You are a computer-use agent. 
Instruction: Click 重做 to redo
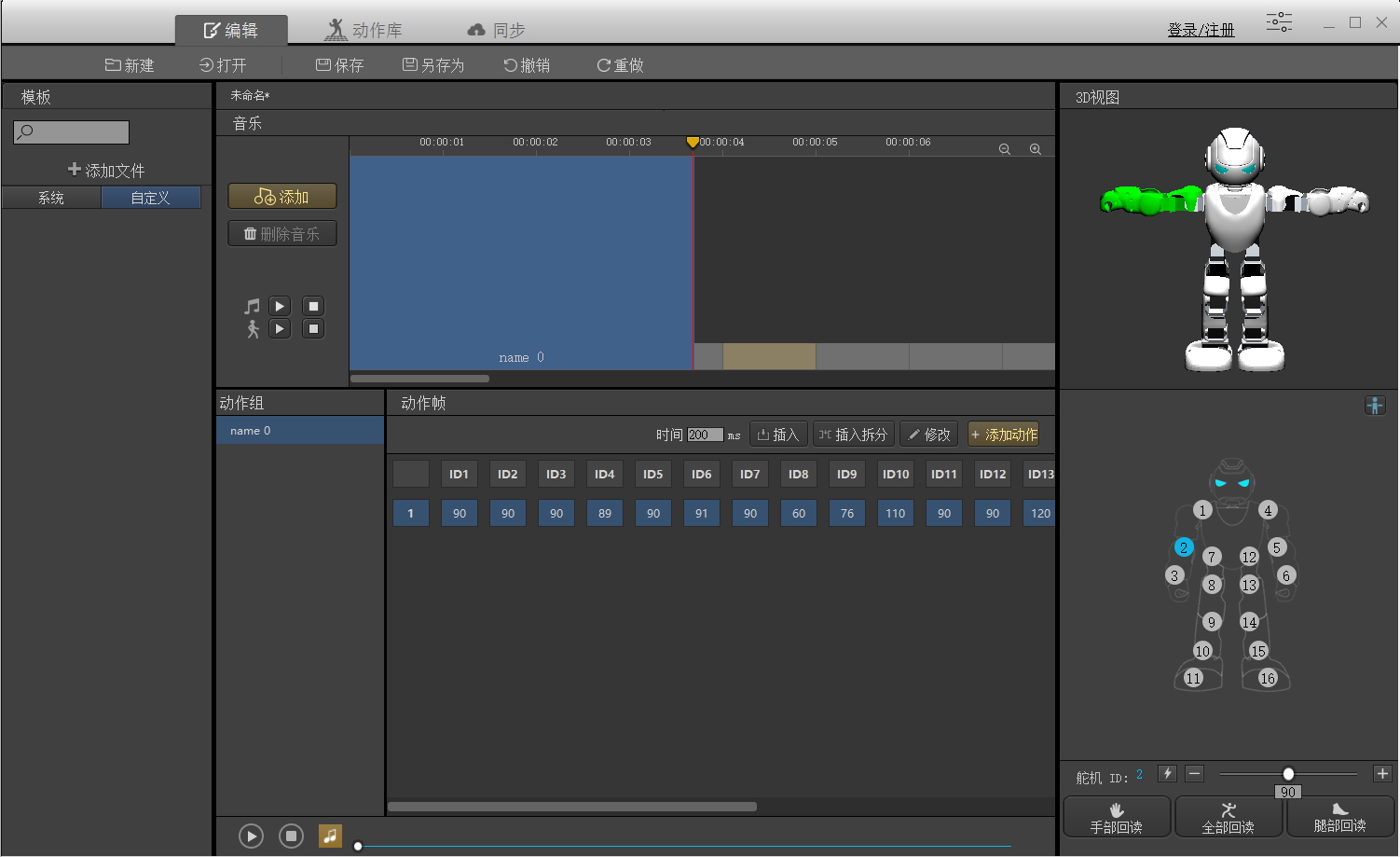[620, 65]
